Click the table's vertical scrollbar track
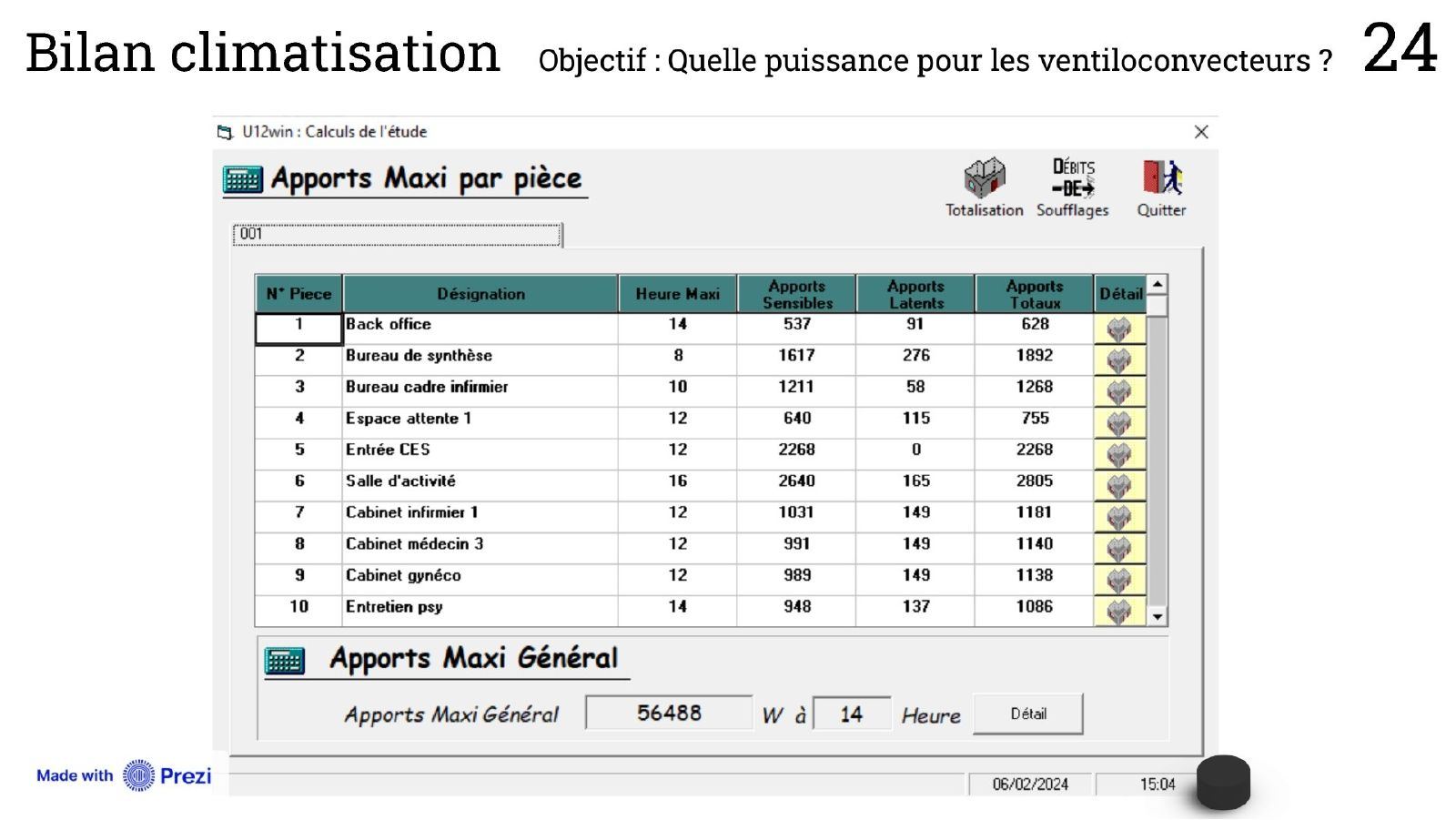Screen dimensions: 1456x820 [x=1158, y=460]
